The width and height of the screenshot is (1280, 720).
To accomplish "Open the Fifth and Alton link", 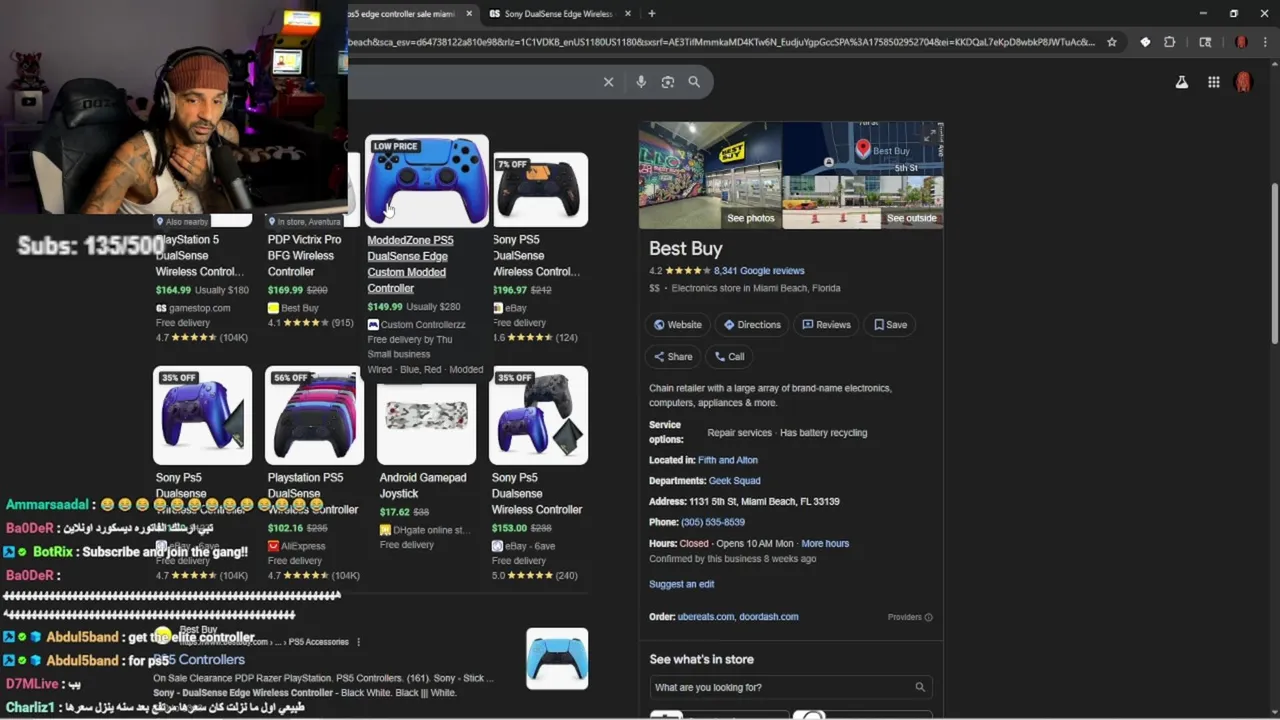I will tap(728, 460).
